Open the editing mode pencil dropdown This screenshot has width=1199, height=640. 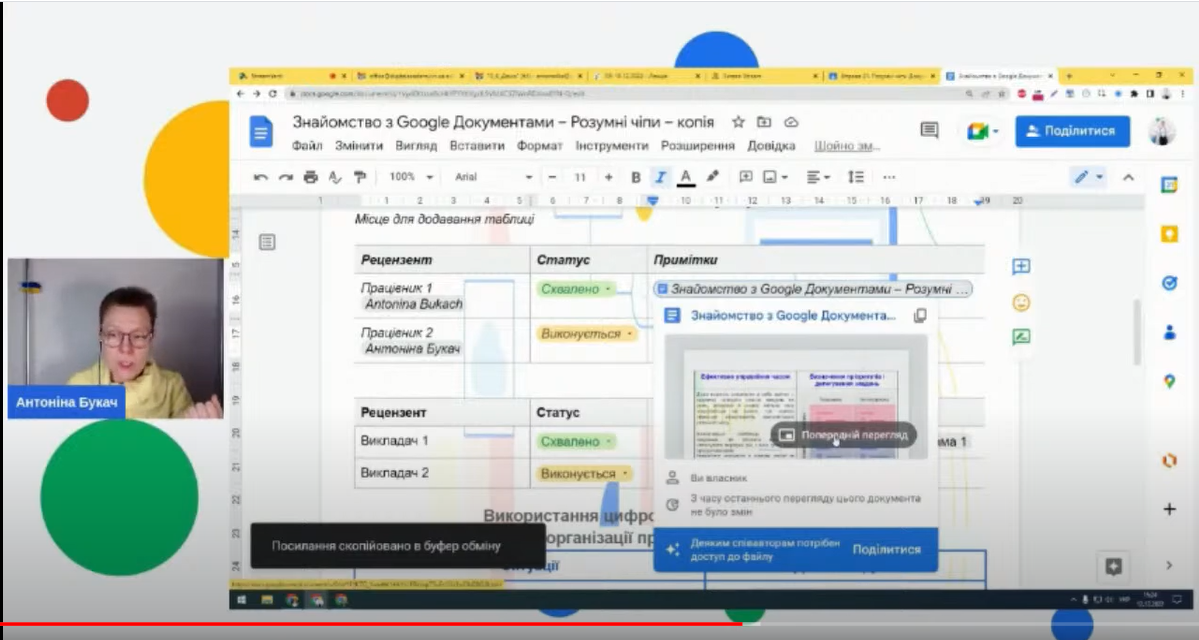click(x=1089, y=177)
